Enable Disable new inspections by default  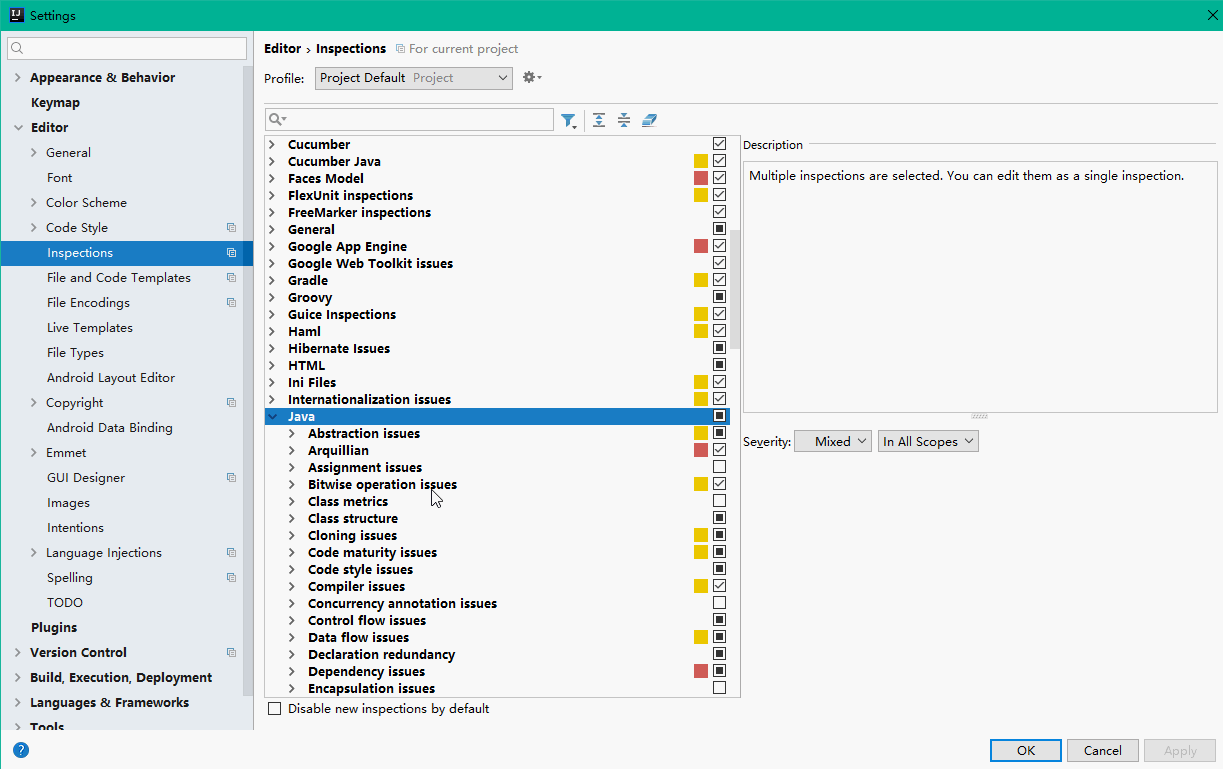(275, 709)
